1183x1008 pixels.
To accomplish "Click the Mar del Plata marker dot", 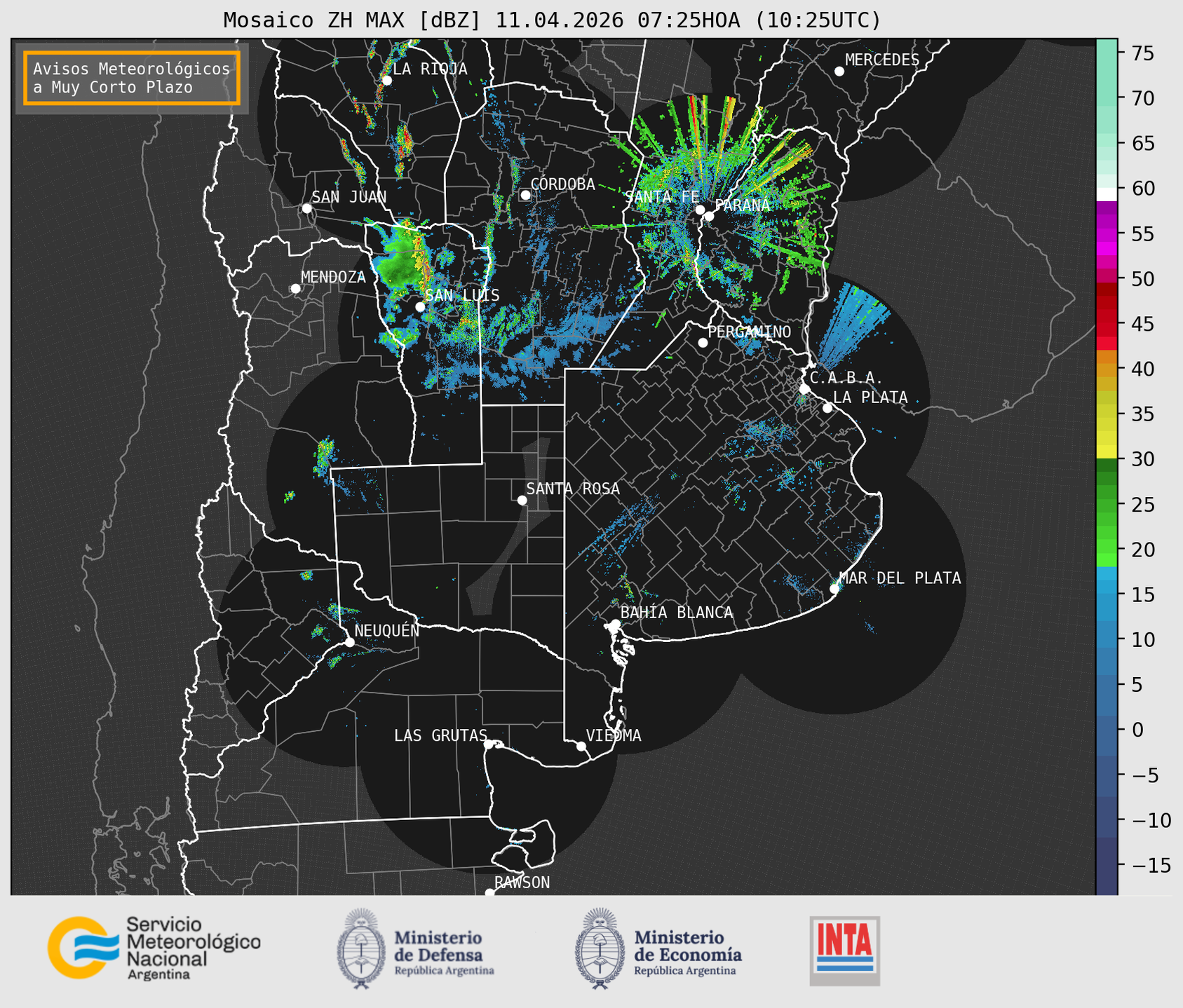I will coord(834,589).
